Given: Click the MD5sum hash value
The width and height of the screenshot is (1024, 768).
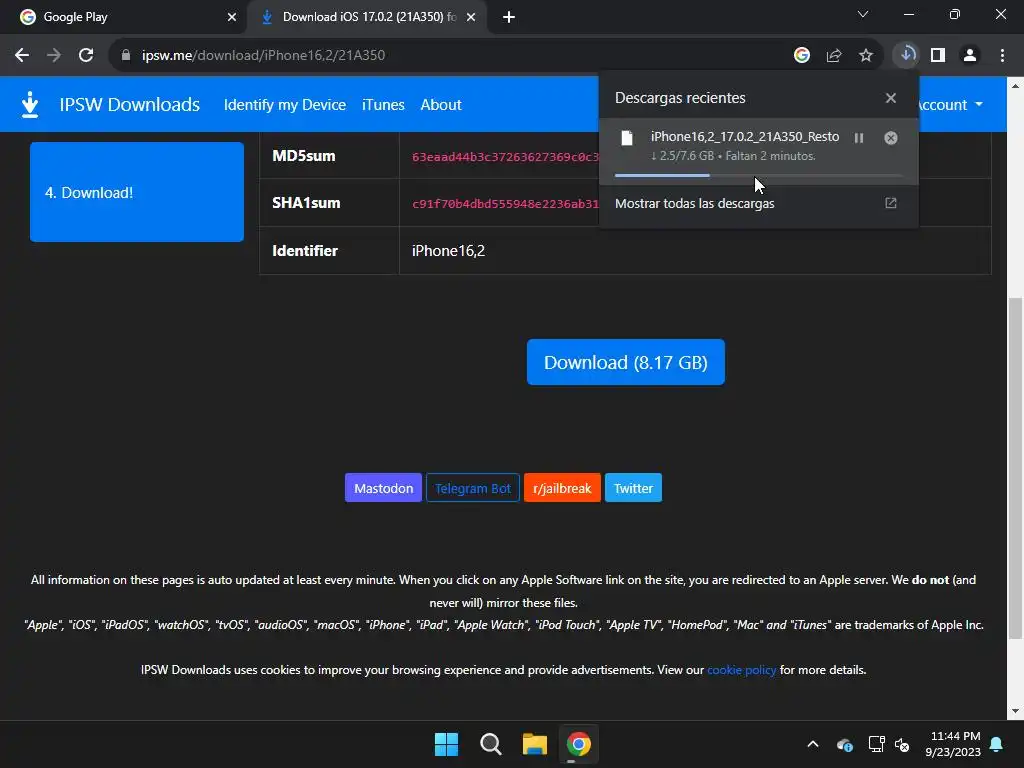Looking at the screenshot, I should pyautogui.click(x=505, y=157).
